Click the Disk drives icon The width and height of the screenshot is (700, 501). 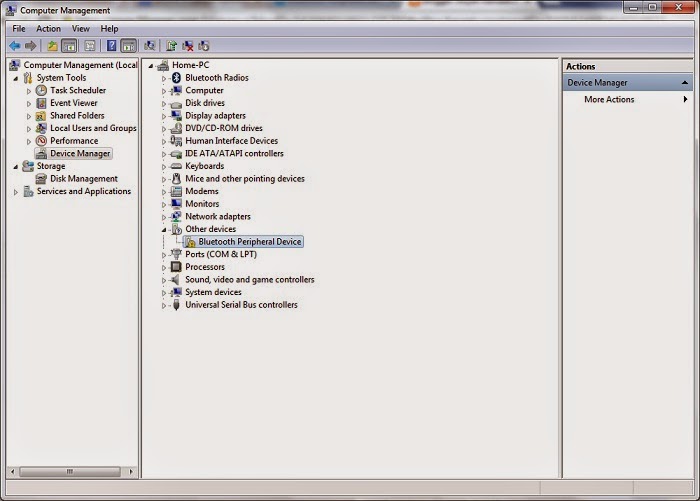coord(176,104)
